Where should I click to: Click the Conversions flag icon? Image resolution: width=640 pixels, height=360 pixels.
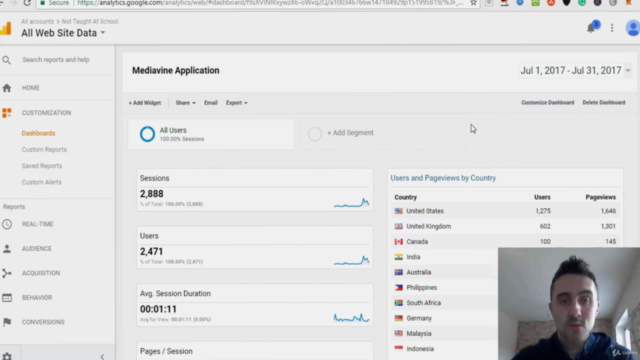7,322
